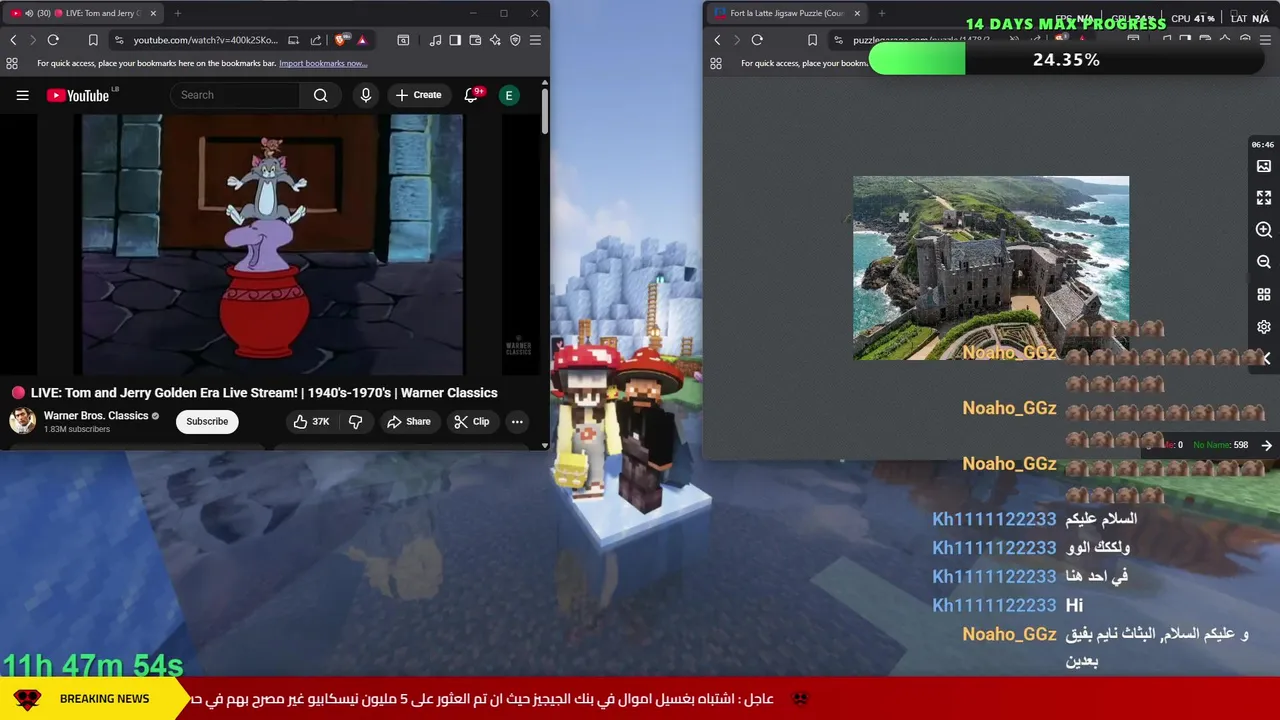
Task: Click the chat message reading Hi
Action: click(x=1074, y=605)
